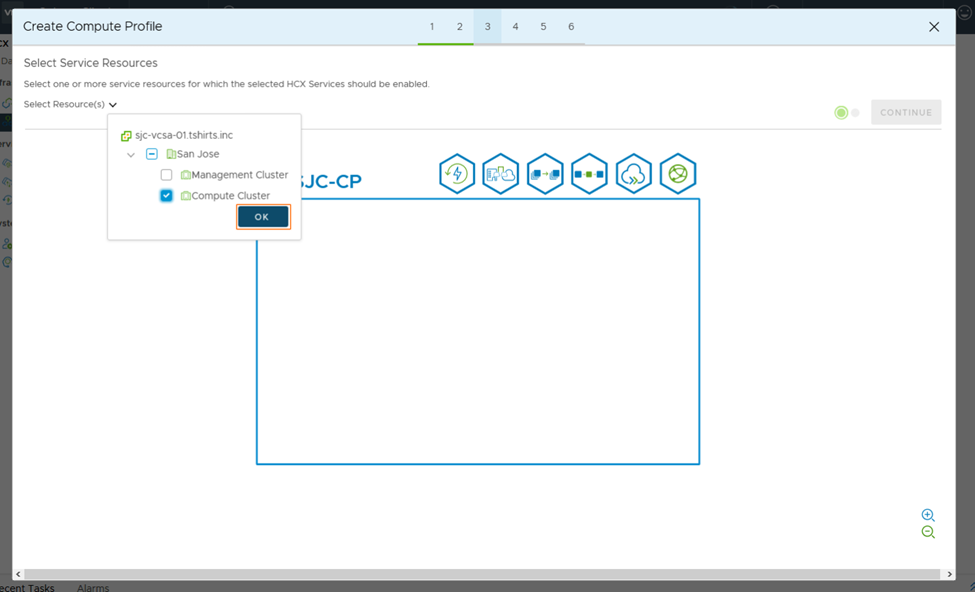The height and width of the screenshot is (592, 975).
Task: Zoom in on the diagram canvas
Action: click(x=928, y=515)
